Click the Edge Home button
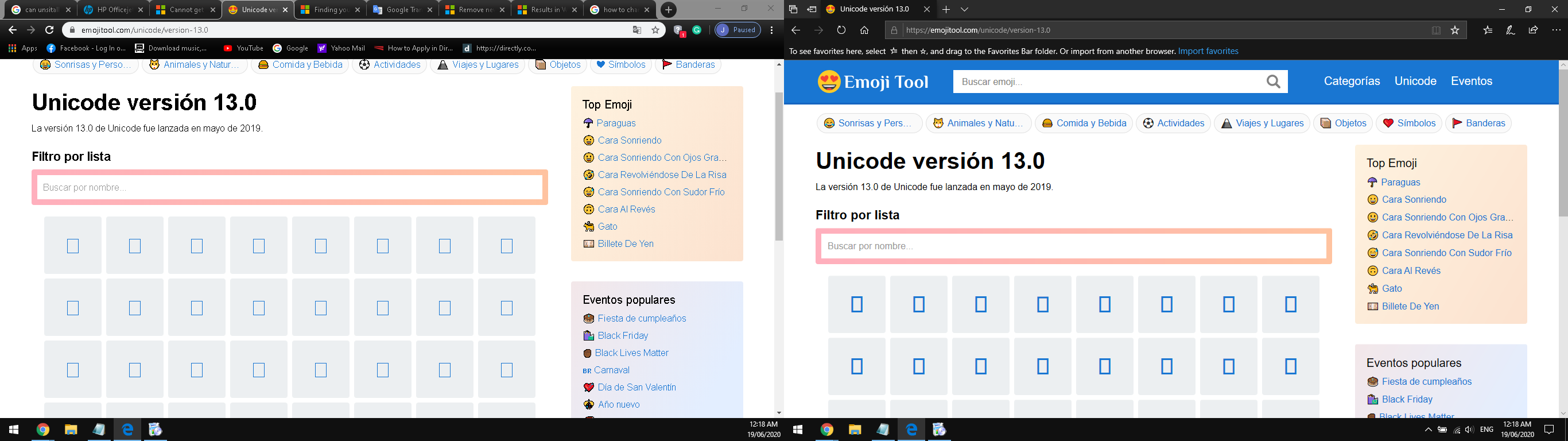Screen dimensions: 1568x441 (864, 30)
